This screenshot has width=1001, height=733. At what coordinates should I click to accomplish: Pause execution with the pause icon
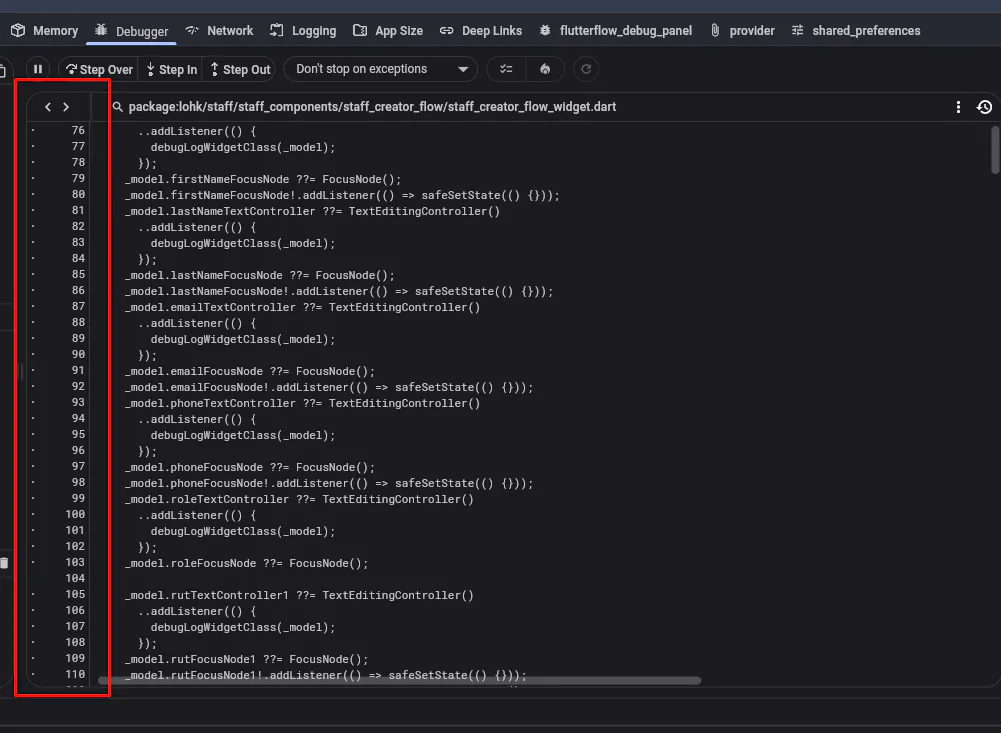tap(38, 69)
